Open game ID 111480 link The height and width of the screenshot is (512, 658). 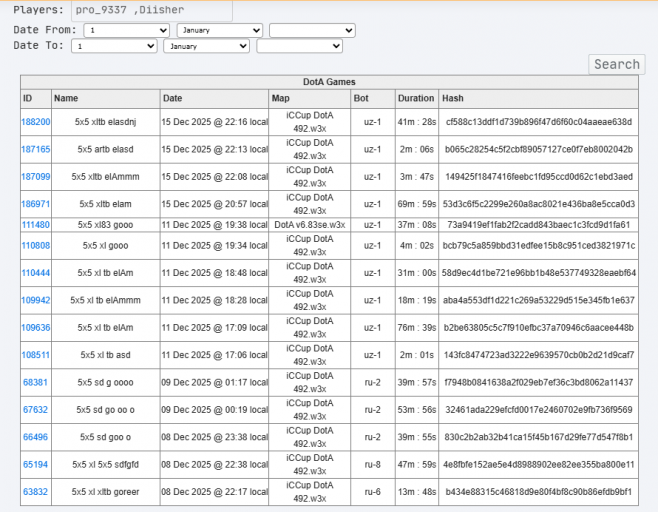(x=36, y=225)
